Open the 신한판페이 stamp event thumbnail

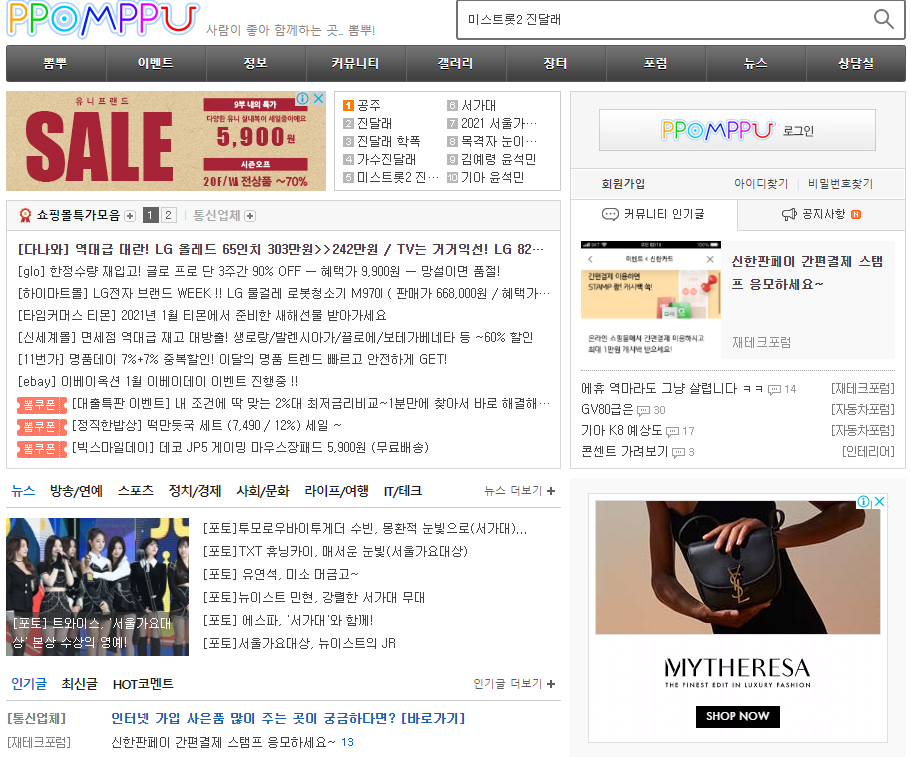(x=651, y=299)
